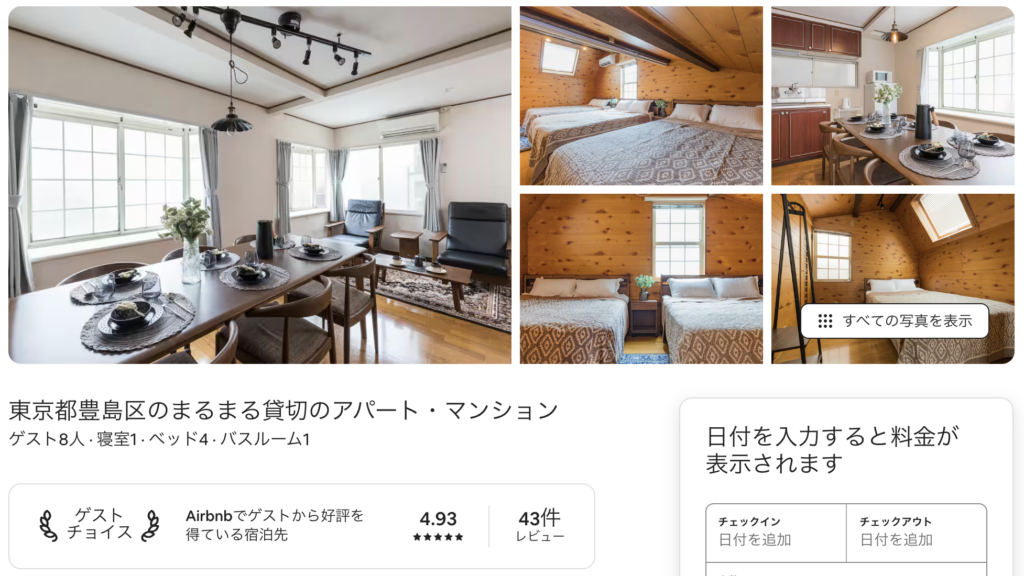The image size is (1024, 576).
Task: Click the guest and bedroom details line
Action: (159, 440)
